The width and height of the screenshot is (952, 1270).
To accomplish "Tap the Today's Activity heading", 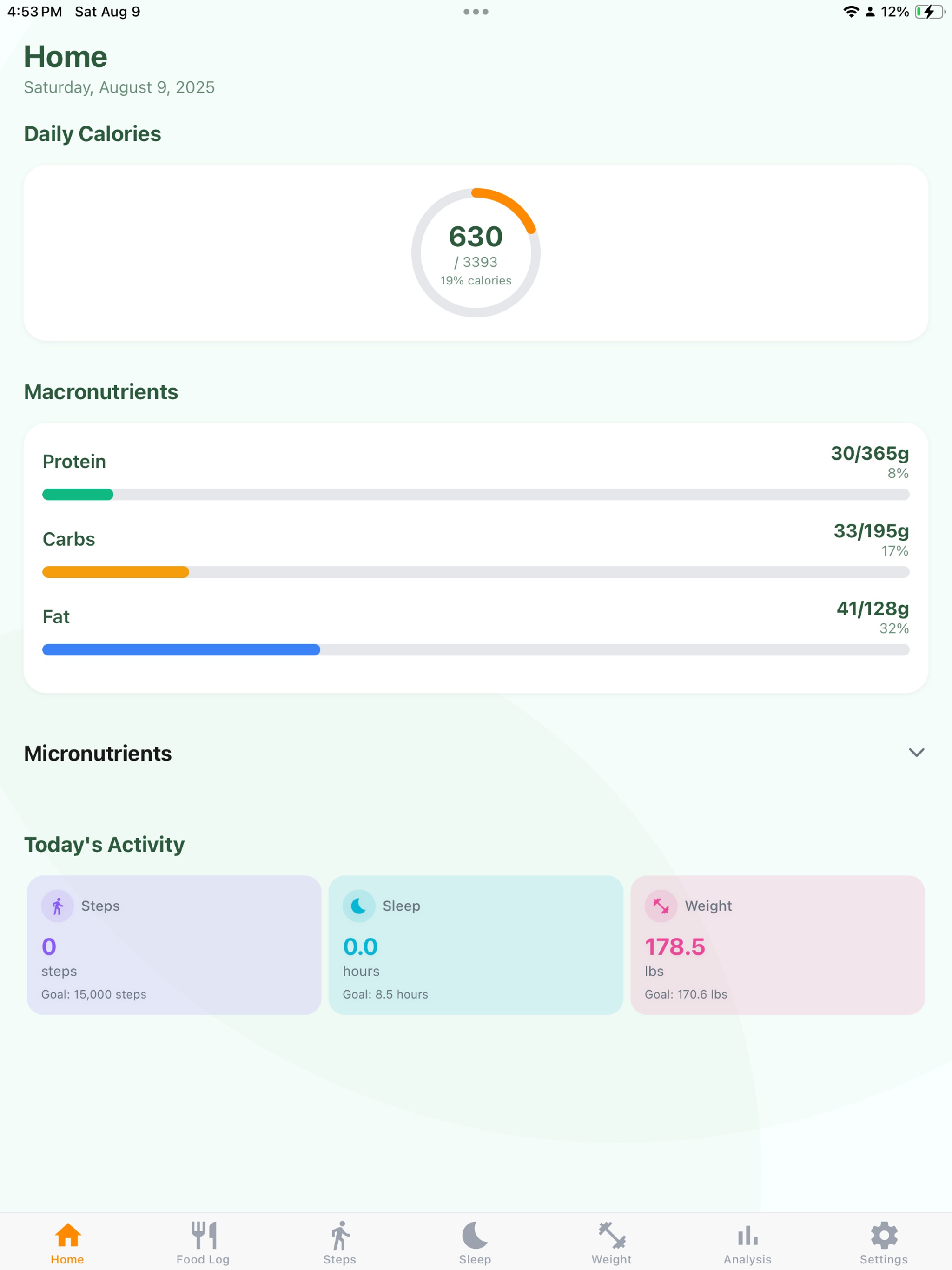I will click(x=104, y=845).
